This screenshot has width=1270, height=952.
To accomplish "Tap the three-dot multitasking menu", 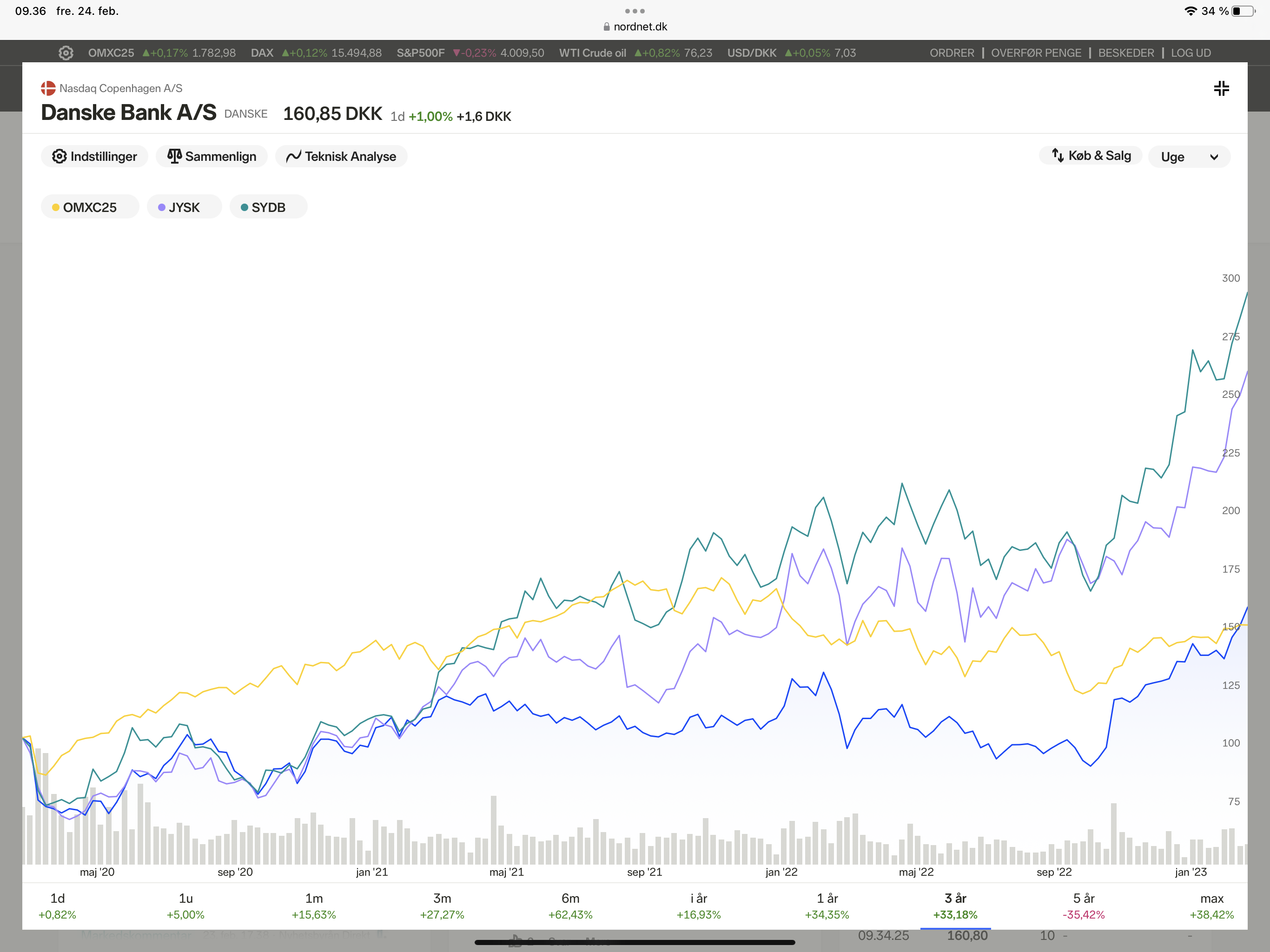I will [635, 11].
